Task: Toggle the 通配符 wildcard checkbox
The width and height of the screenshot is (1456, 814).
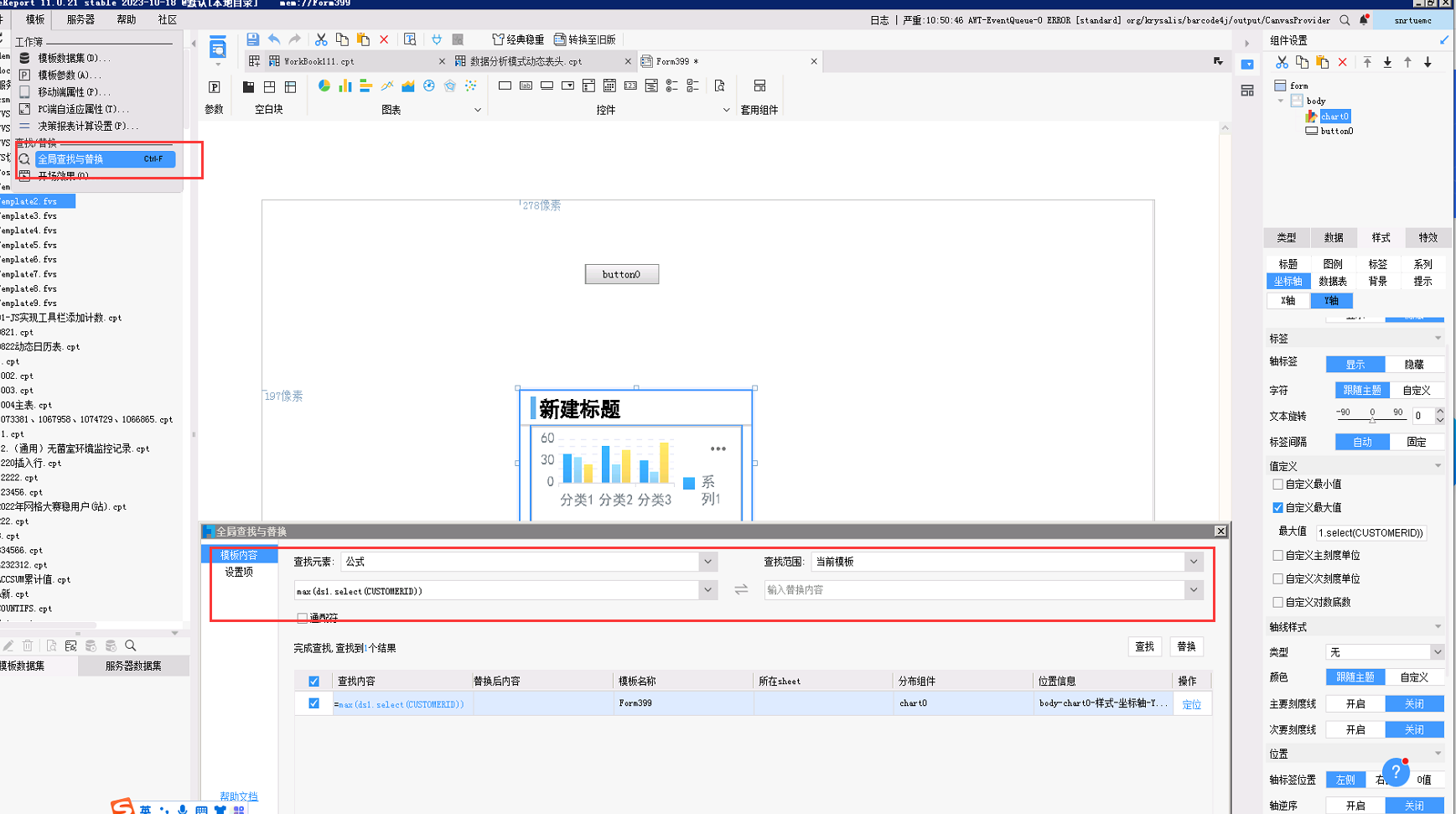Action: click(303, 618)
